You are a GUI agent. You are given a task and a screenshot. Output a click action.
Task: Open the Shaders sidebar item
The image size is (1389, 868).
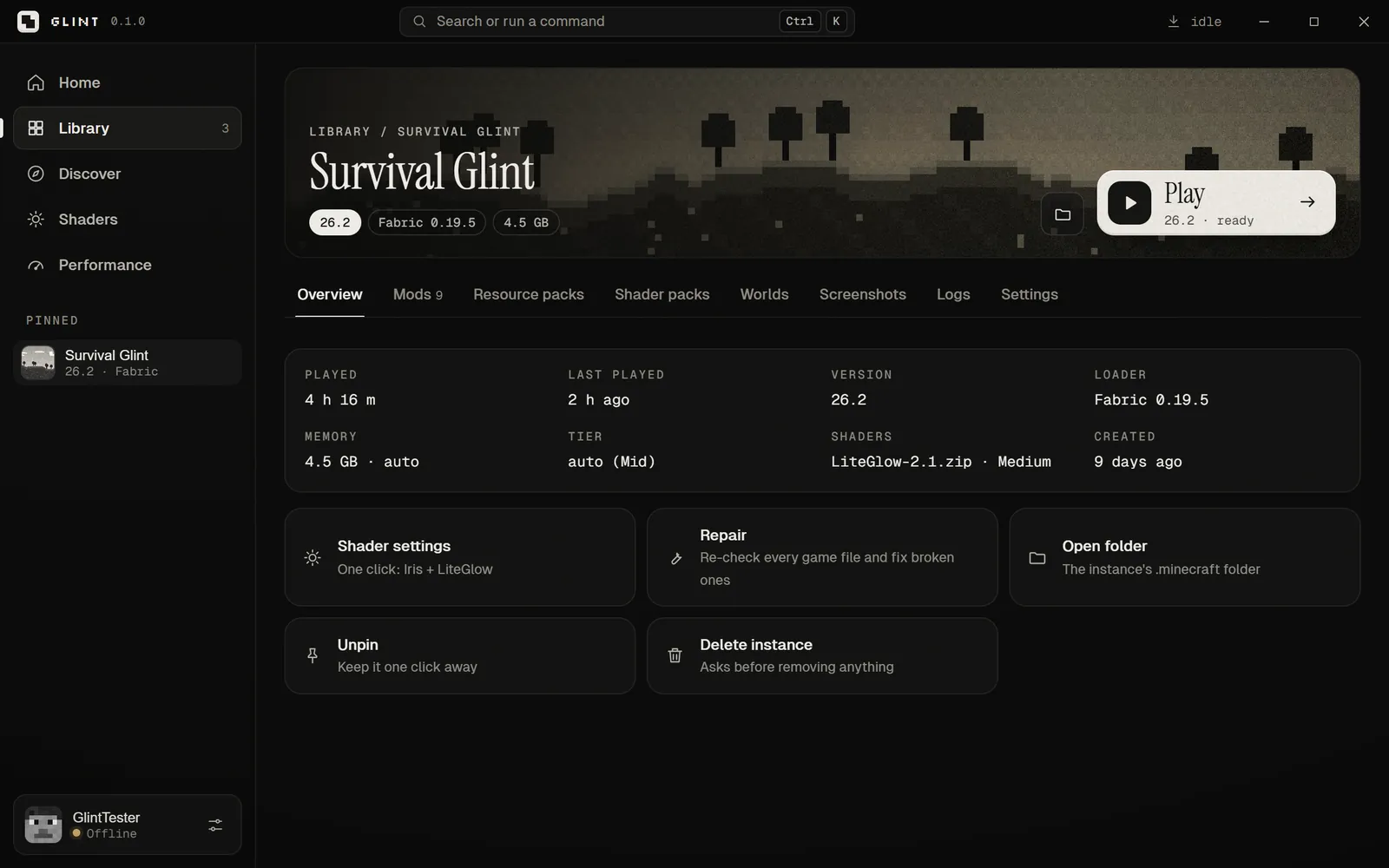coord(127,220)
